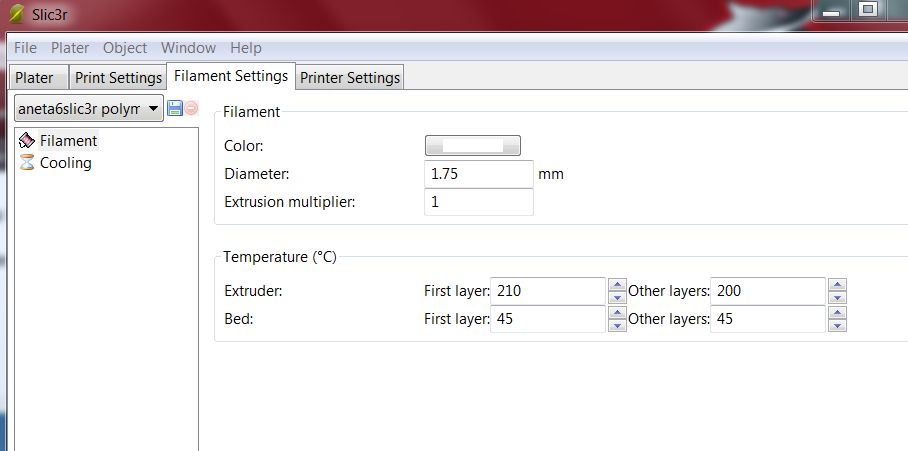Open the aneta6slic3r filament preset dropdown
This screenshot has height=451, width=908.
89,108
